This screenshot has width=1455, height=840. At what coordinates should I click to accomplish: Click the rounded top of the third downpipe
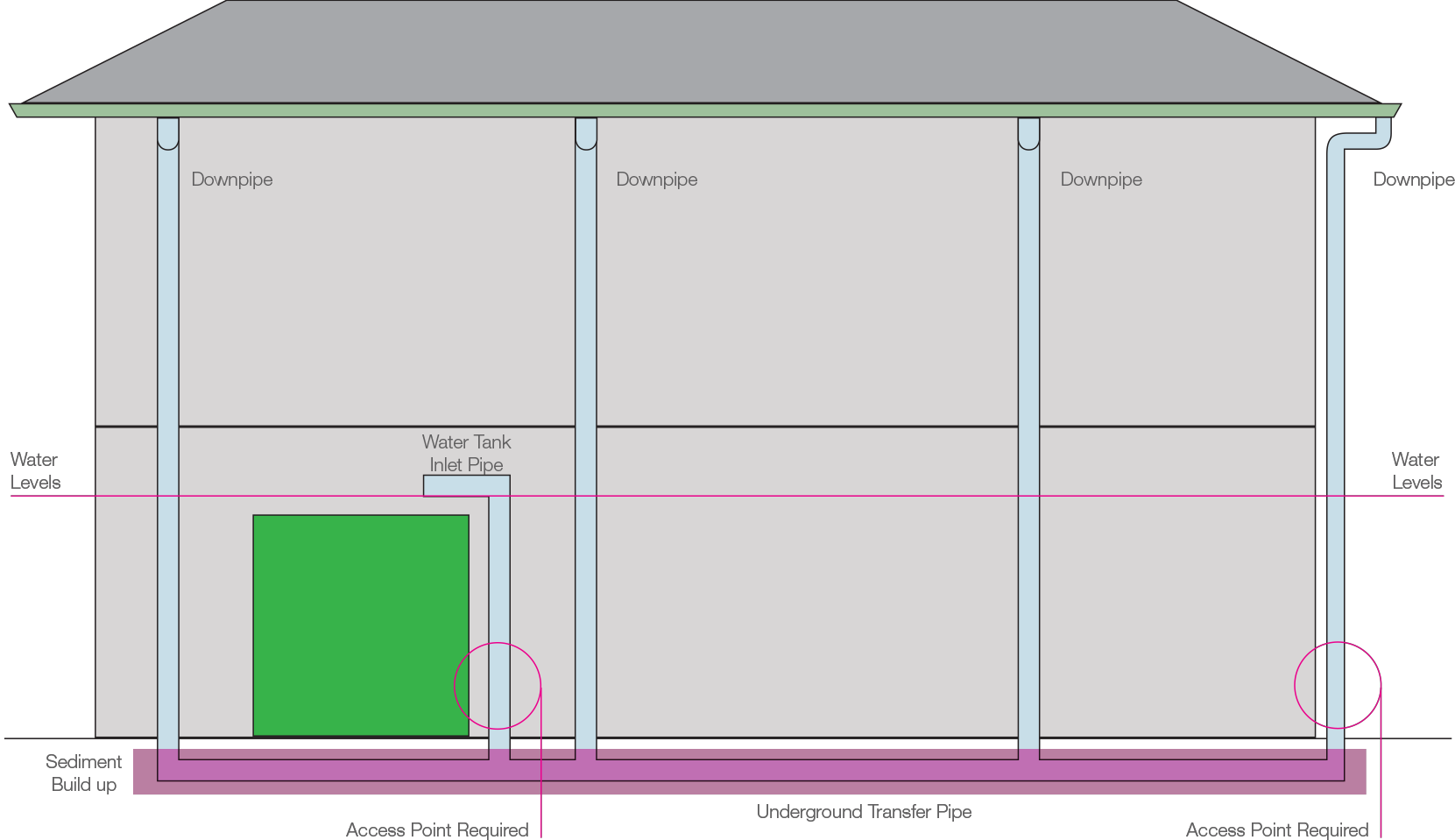click(1028, 134)
